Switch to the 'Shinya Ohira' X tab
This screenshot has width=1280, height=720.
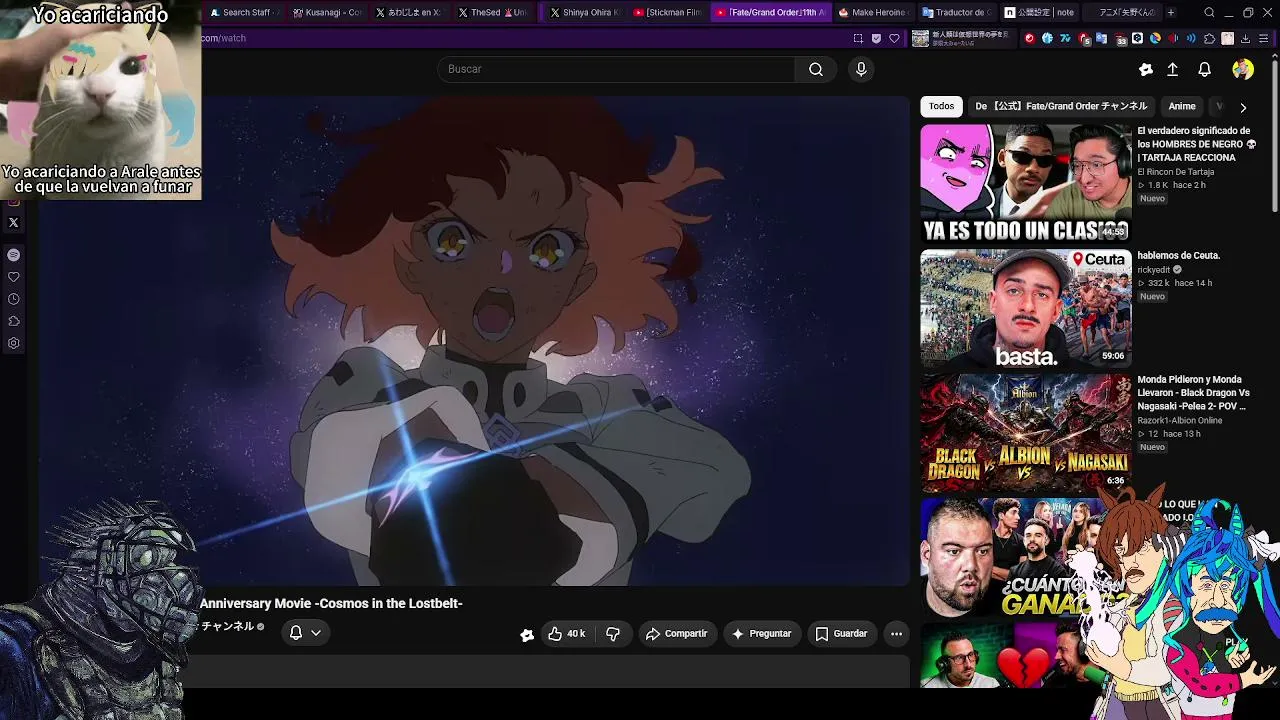click(584, 13)
